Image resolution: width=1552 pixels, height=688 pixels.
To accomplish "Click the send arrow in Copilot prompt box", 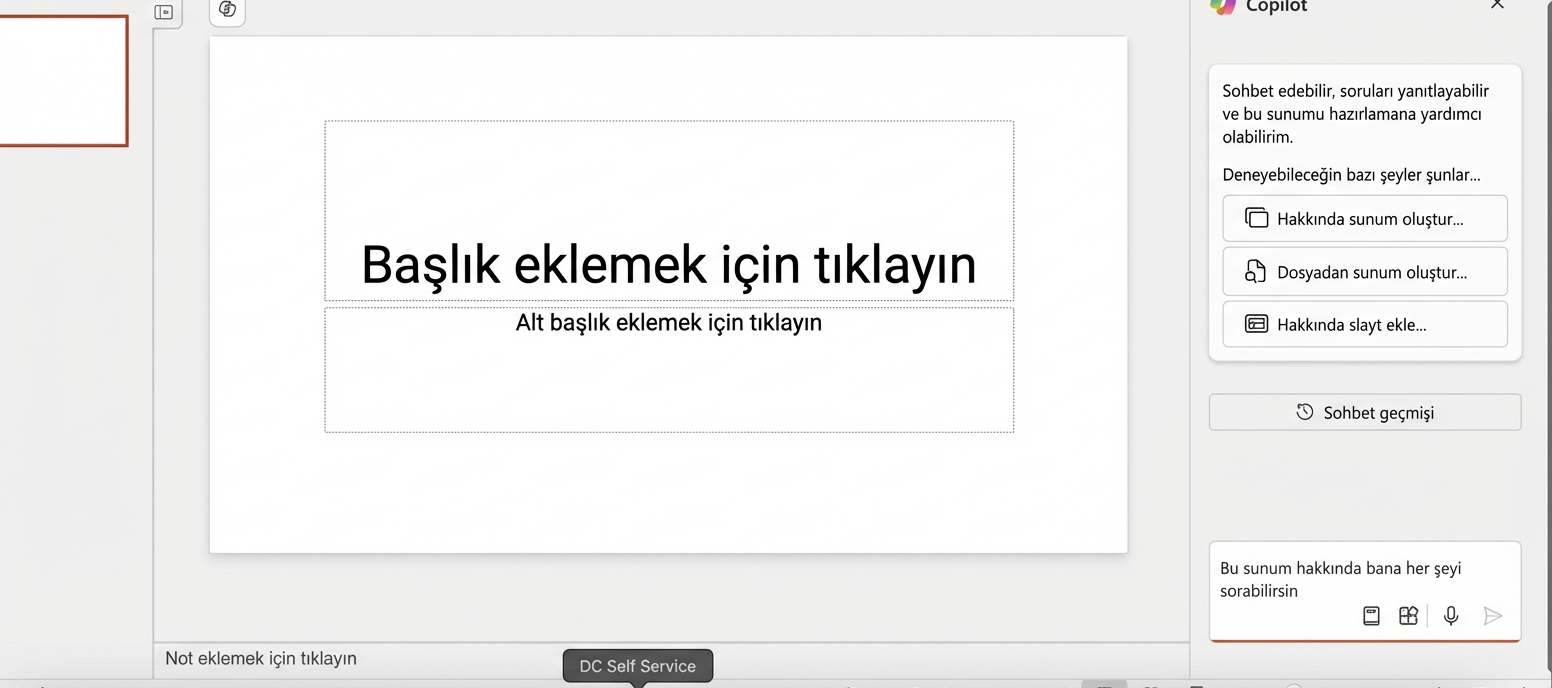I will [1493, 616].
